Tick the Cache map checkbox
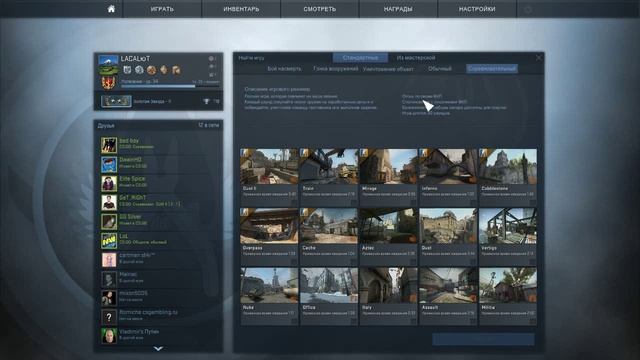 pyautogui.click(x=353, y=262)
